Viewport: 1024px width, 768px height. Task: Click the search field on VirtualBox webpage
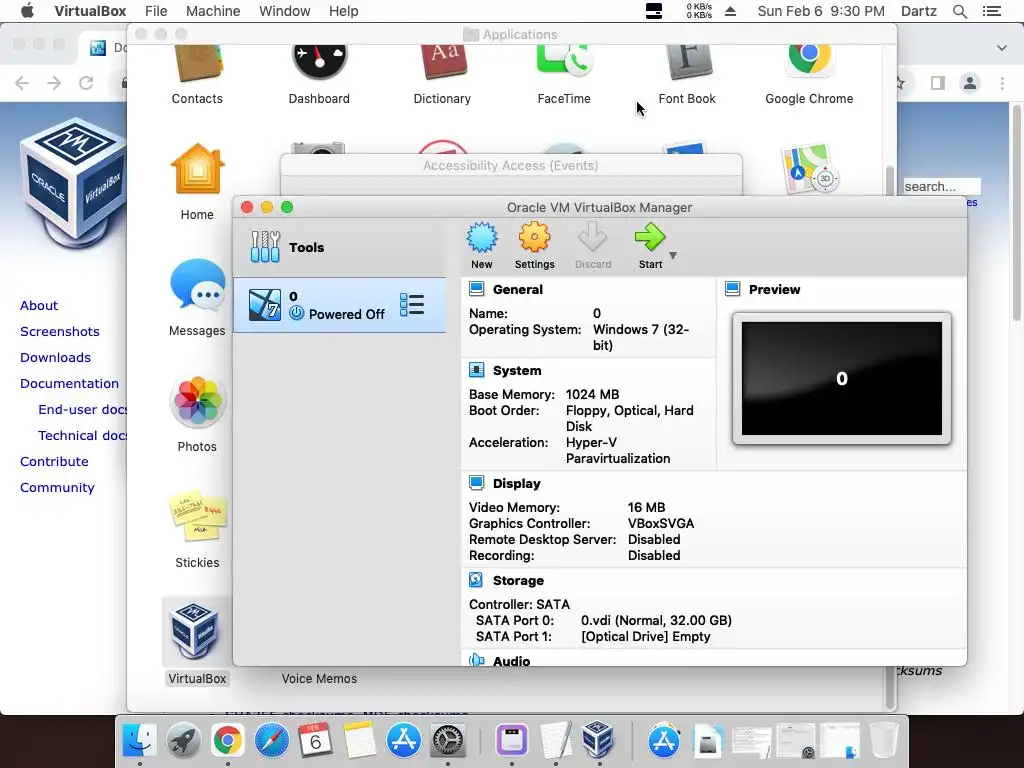click(x=942, y=186)
